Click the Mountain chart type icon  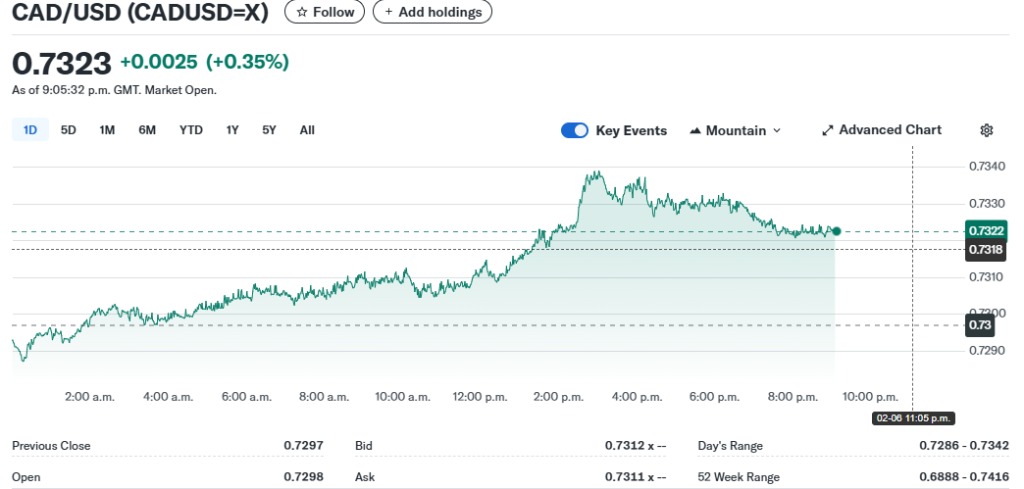coord(694,131)
